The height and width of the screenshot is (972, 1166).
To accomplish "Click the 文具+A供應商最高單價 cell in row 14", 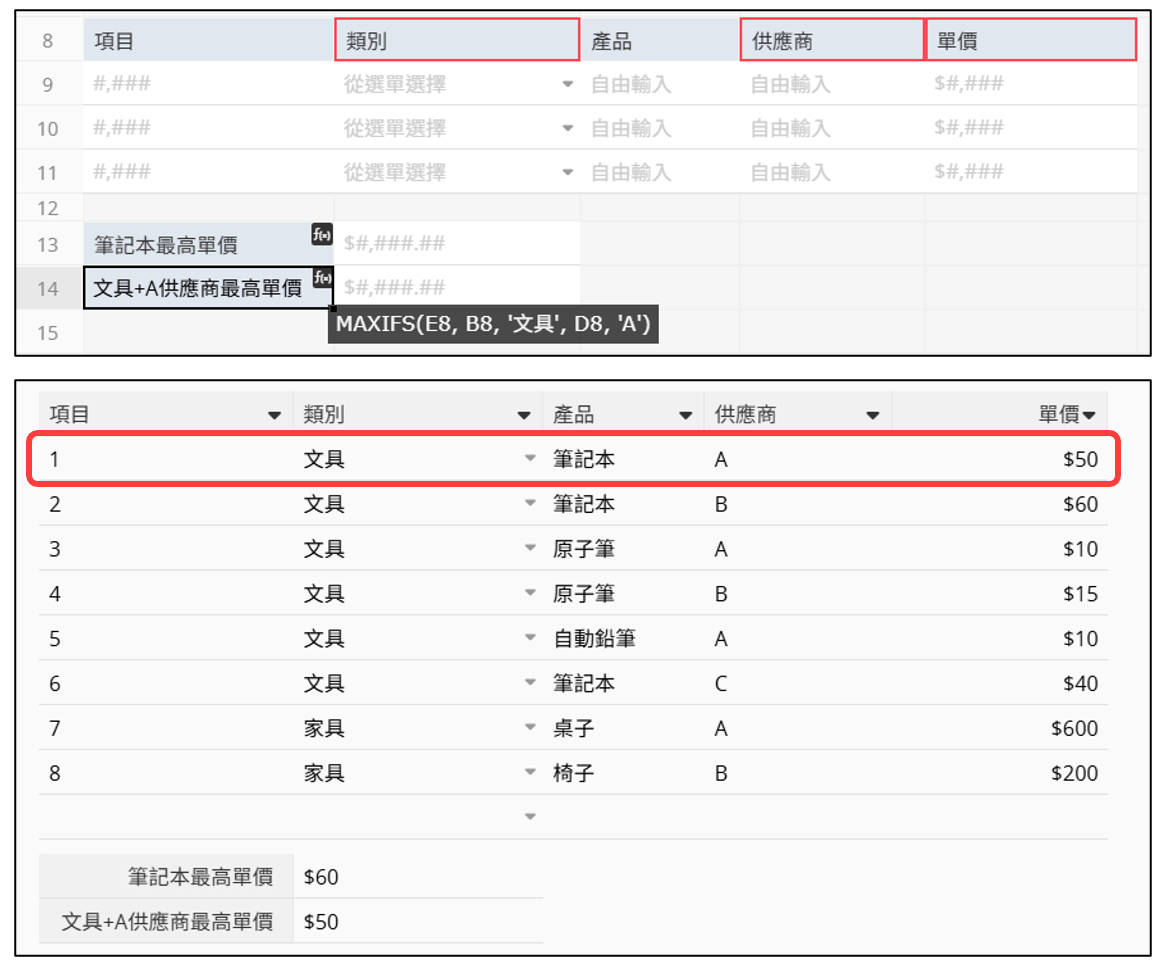I will [198, 289].
